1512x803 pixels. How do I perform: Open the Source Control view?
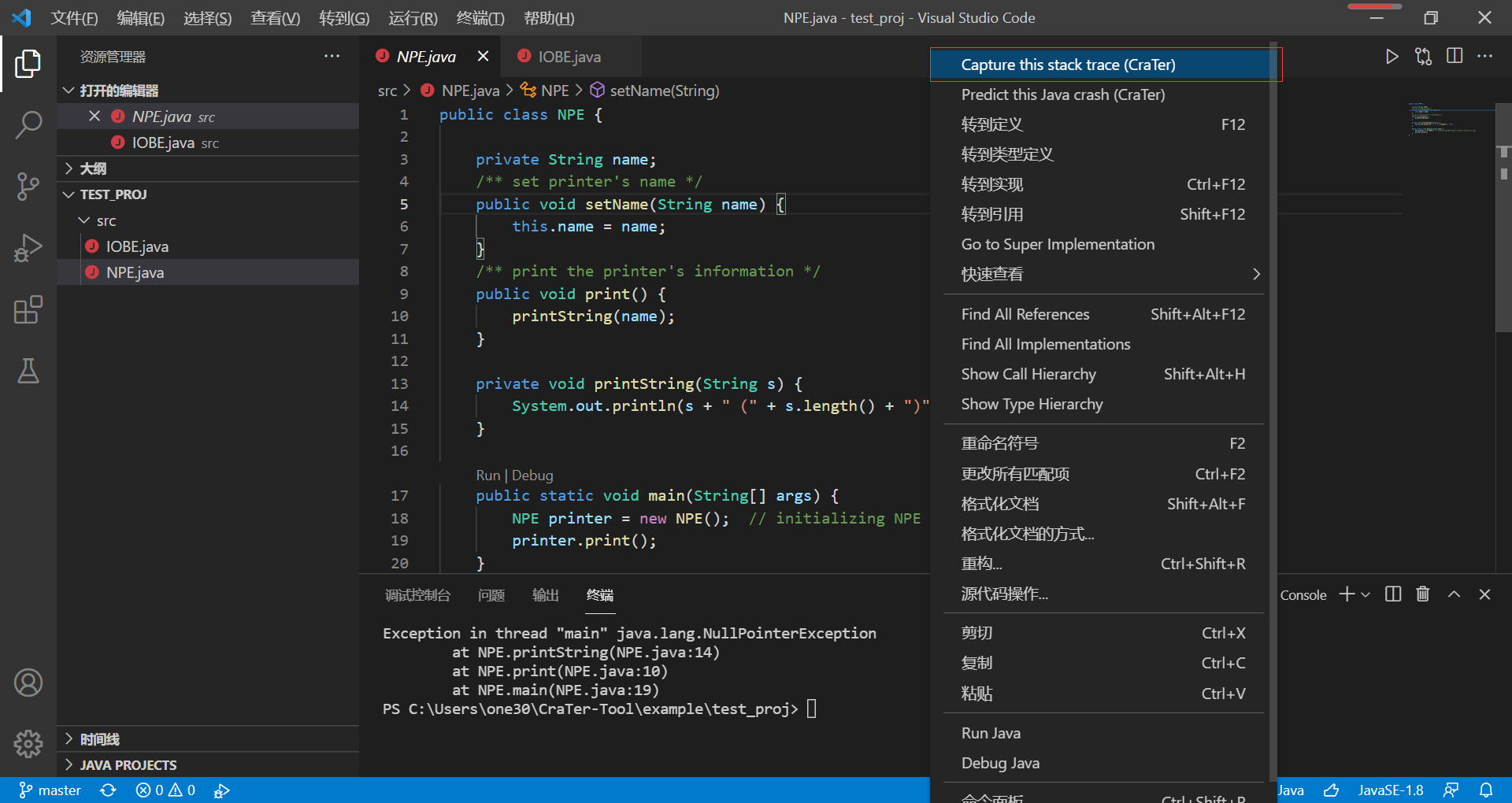(x=28, y=187)
